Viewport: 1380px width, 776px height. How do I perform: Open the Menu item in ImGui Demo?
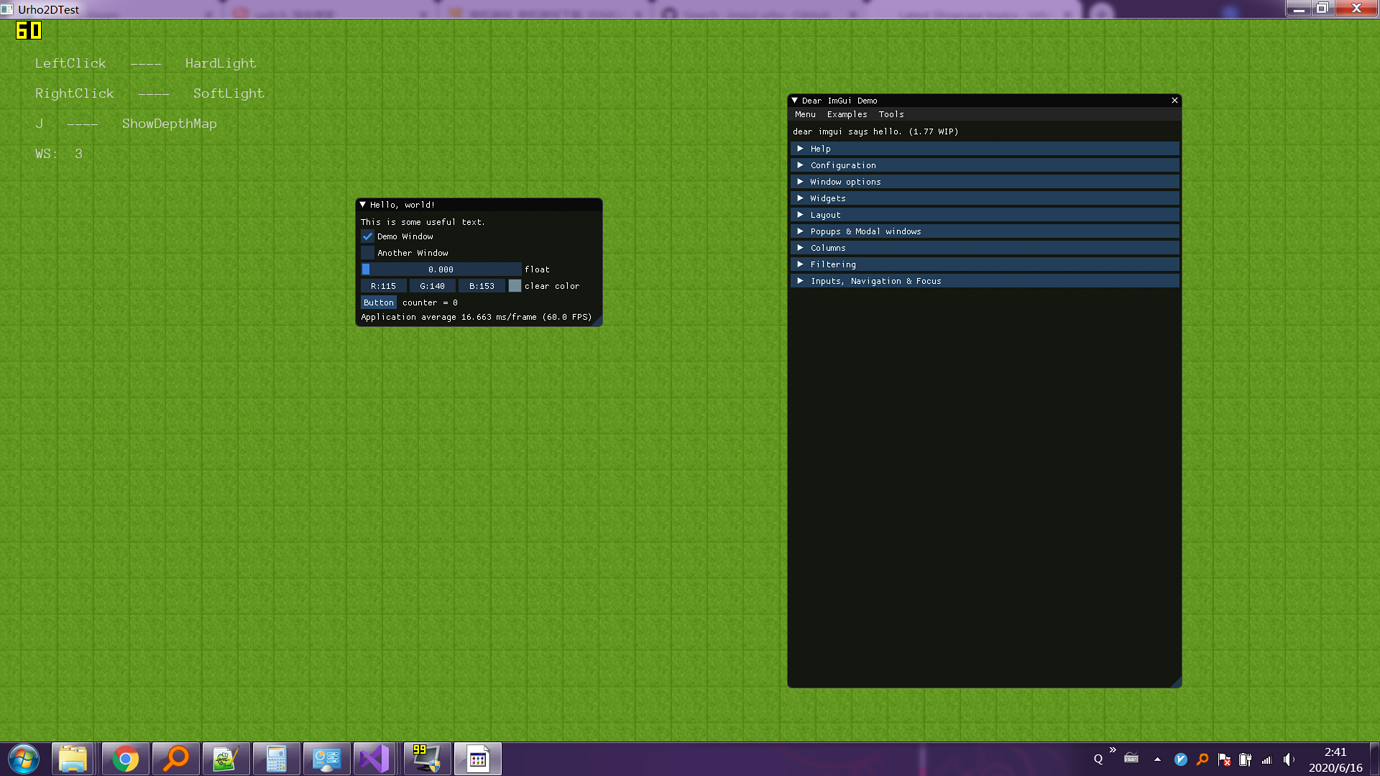(x=805, y=114)
